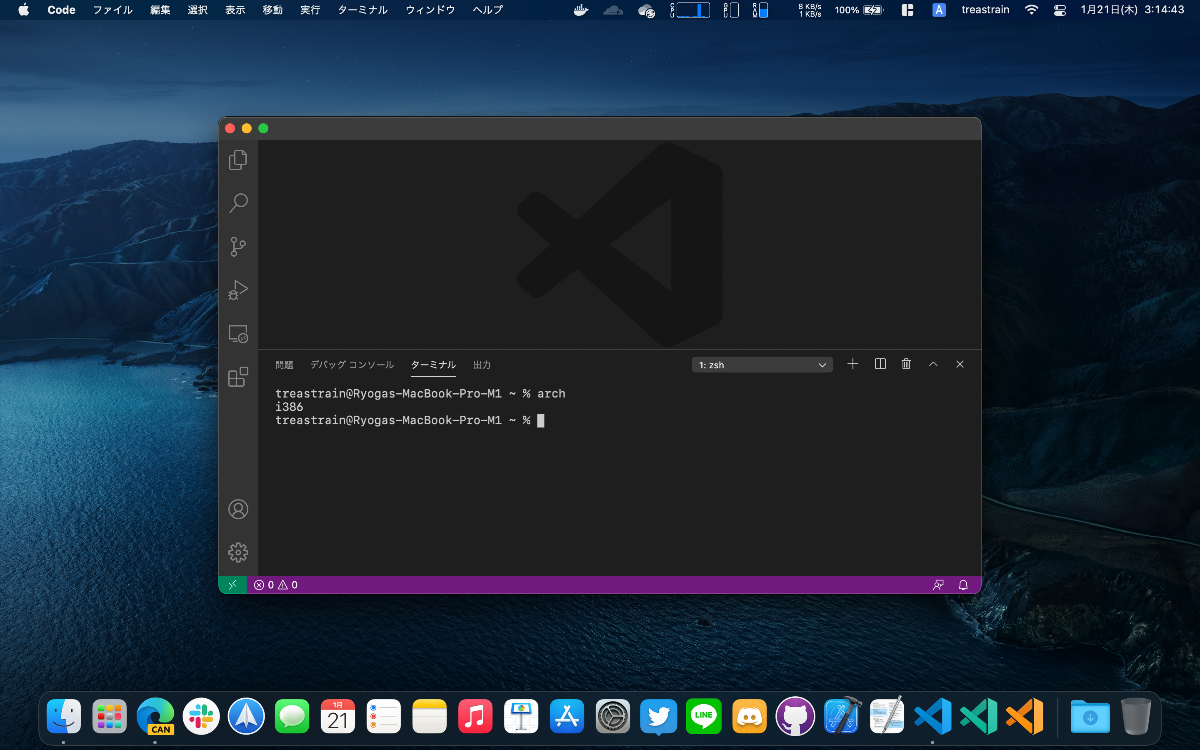The height and width of the screenshot is (750, 1200).
Task: Open GitHub Desktop from the dock
Action: [795, 715]
